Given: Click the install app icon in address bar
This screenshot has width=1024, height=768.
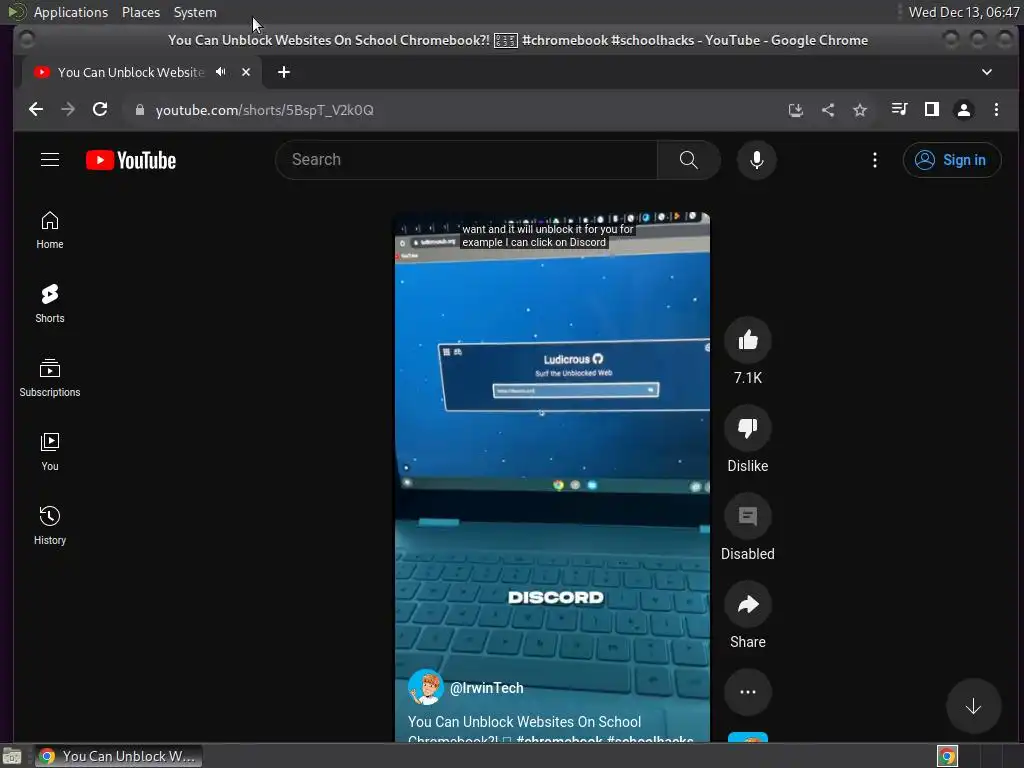Looking at the screenshot, I should pyautogui.click(x=795, y=110).
